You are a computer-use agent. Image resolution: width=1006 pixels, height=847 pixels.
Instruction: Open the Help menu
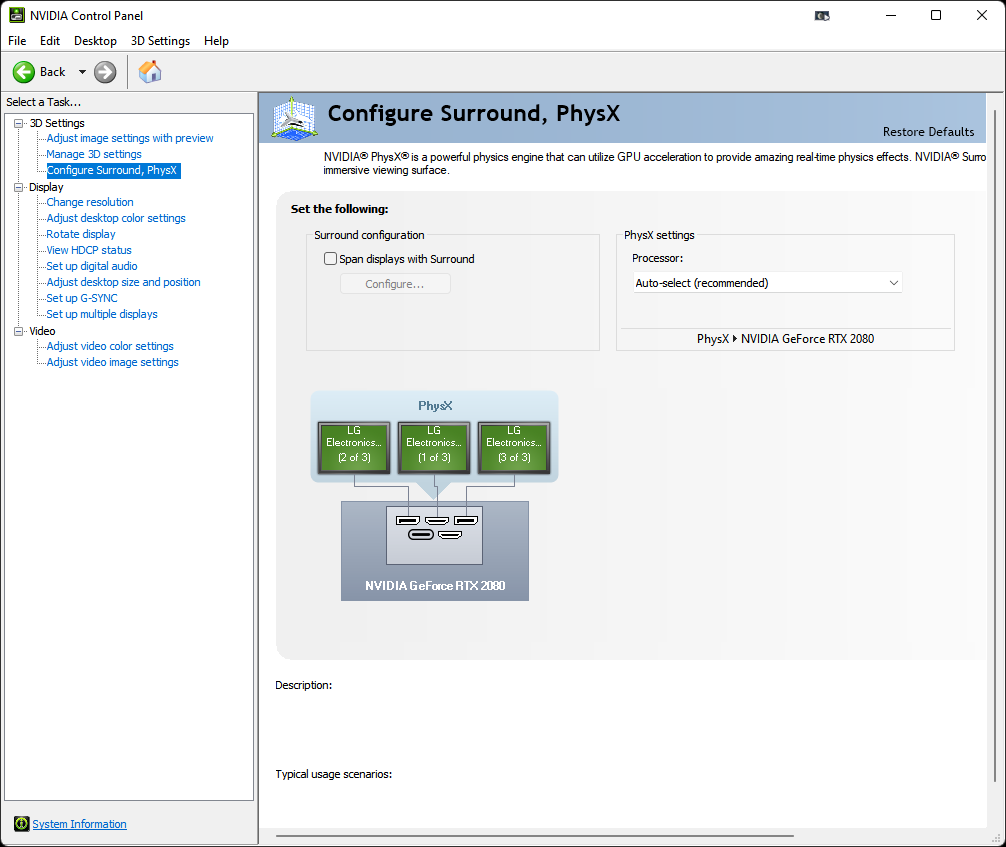216,41
